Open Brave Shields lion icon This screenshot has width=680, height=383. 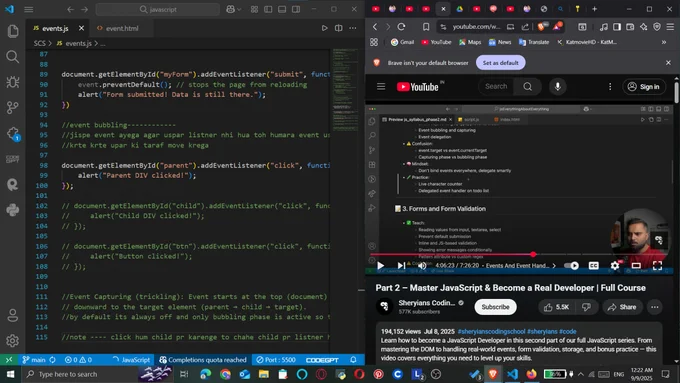point(541,27)
